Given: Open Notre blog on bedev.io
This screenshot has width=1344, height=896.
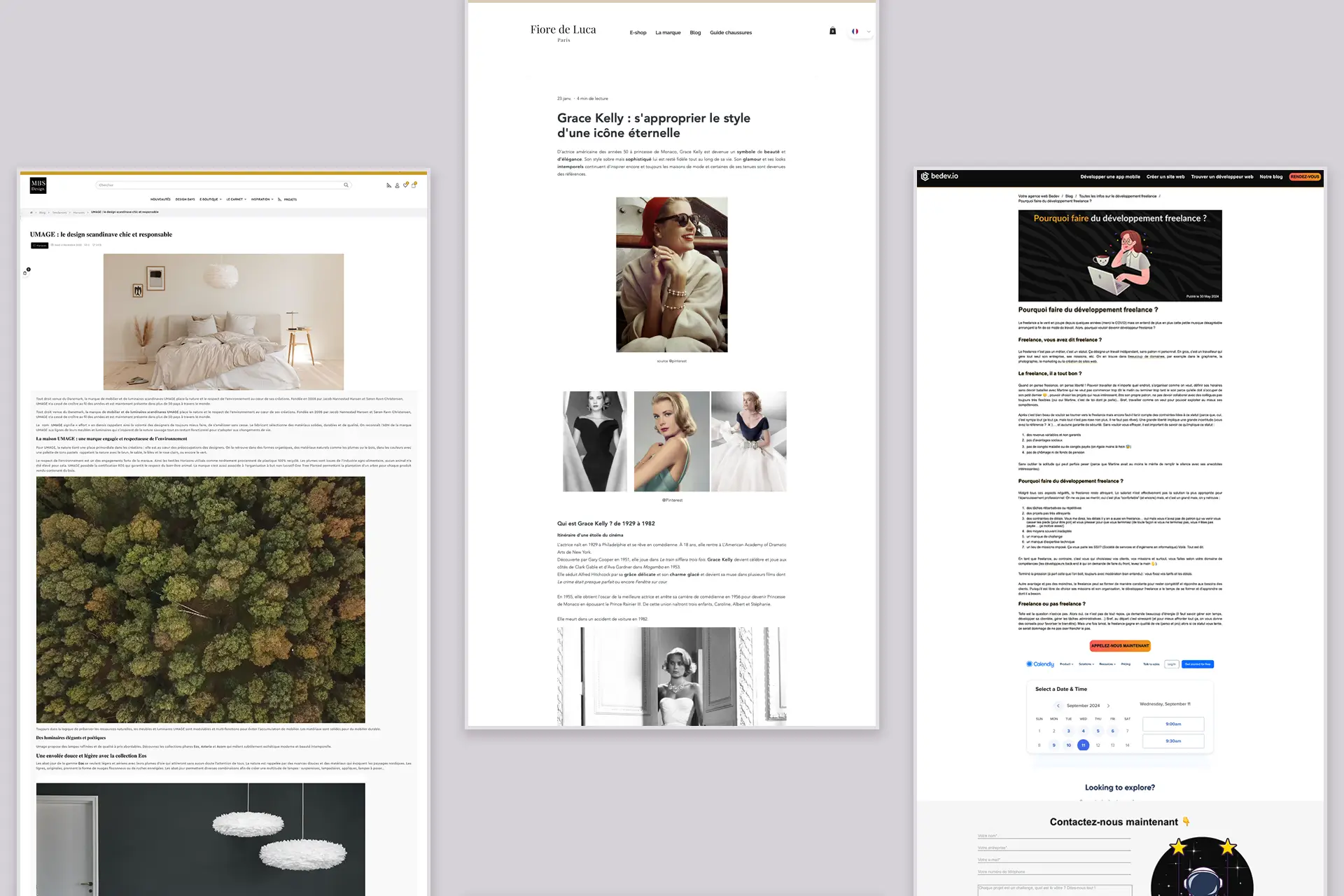Looking at the screenshot, I should click(x=1271, y=177).
